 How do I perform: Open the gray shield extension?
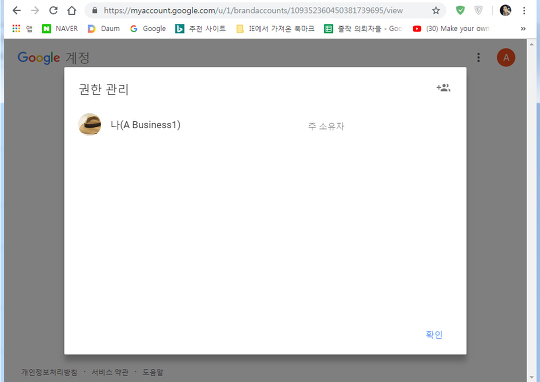pyautogui.click(x=478, y=10)
